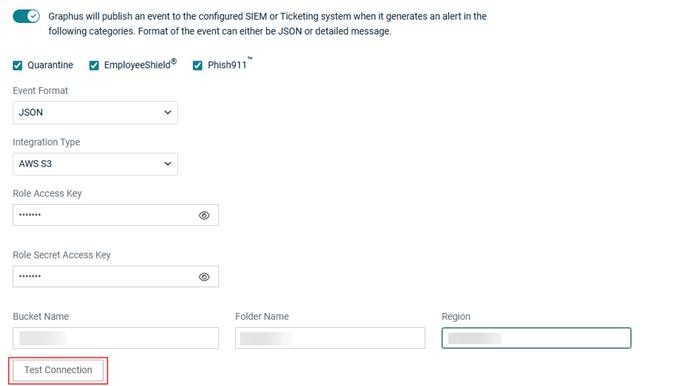Click into the Region field
680x386 pixels.
pos(536,338)
